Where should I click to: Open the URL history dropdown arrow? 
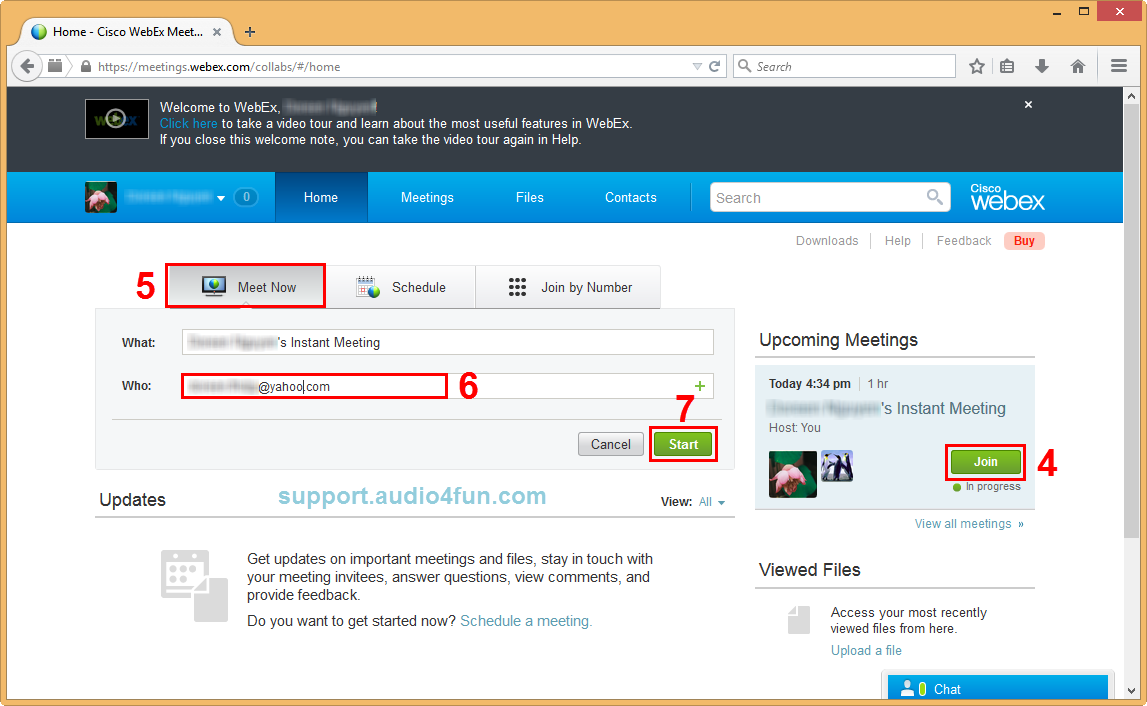click(697, 67)
